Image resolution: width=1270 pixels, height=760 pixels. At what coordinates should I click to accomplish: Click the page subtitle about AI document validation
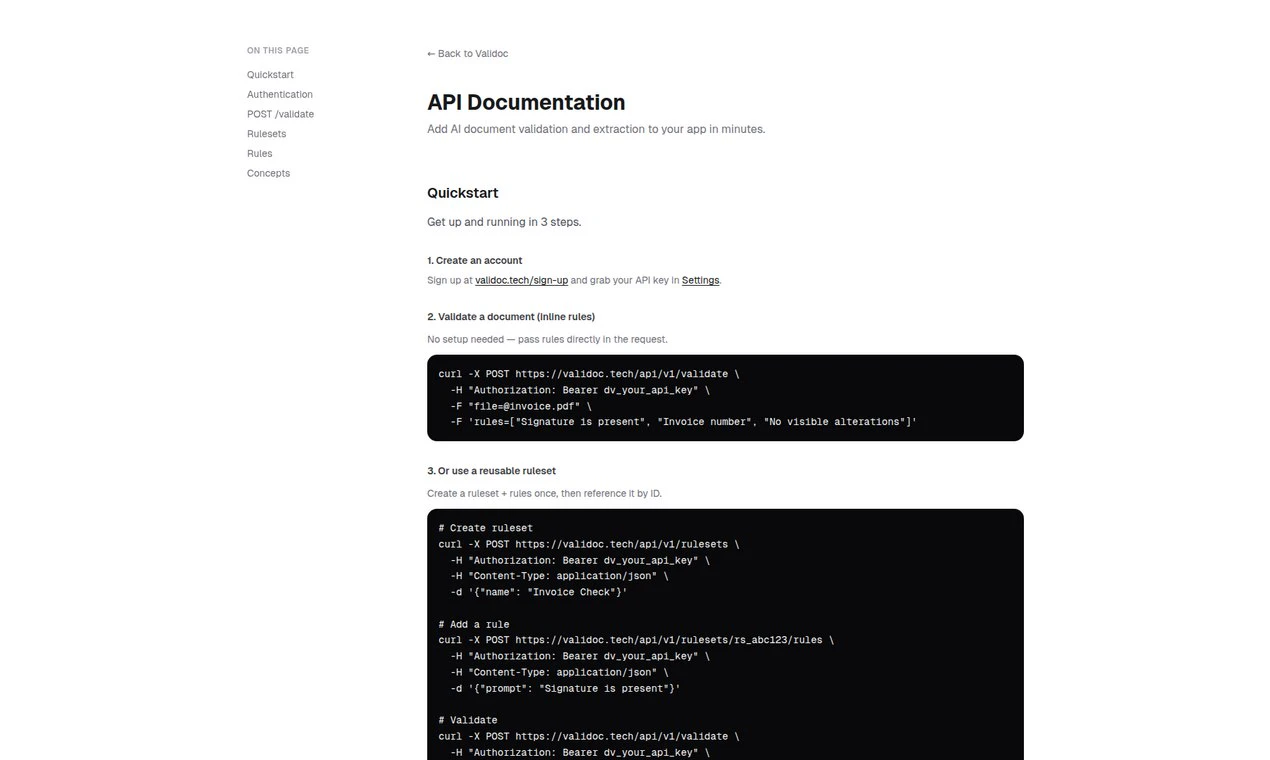[x=596, y=128]
